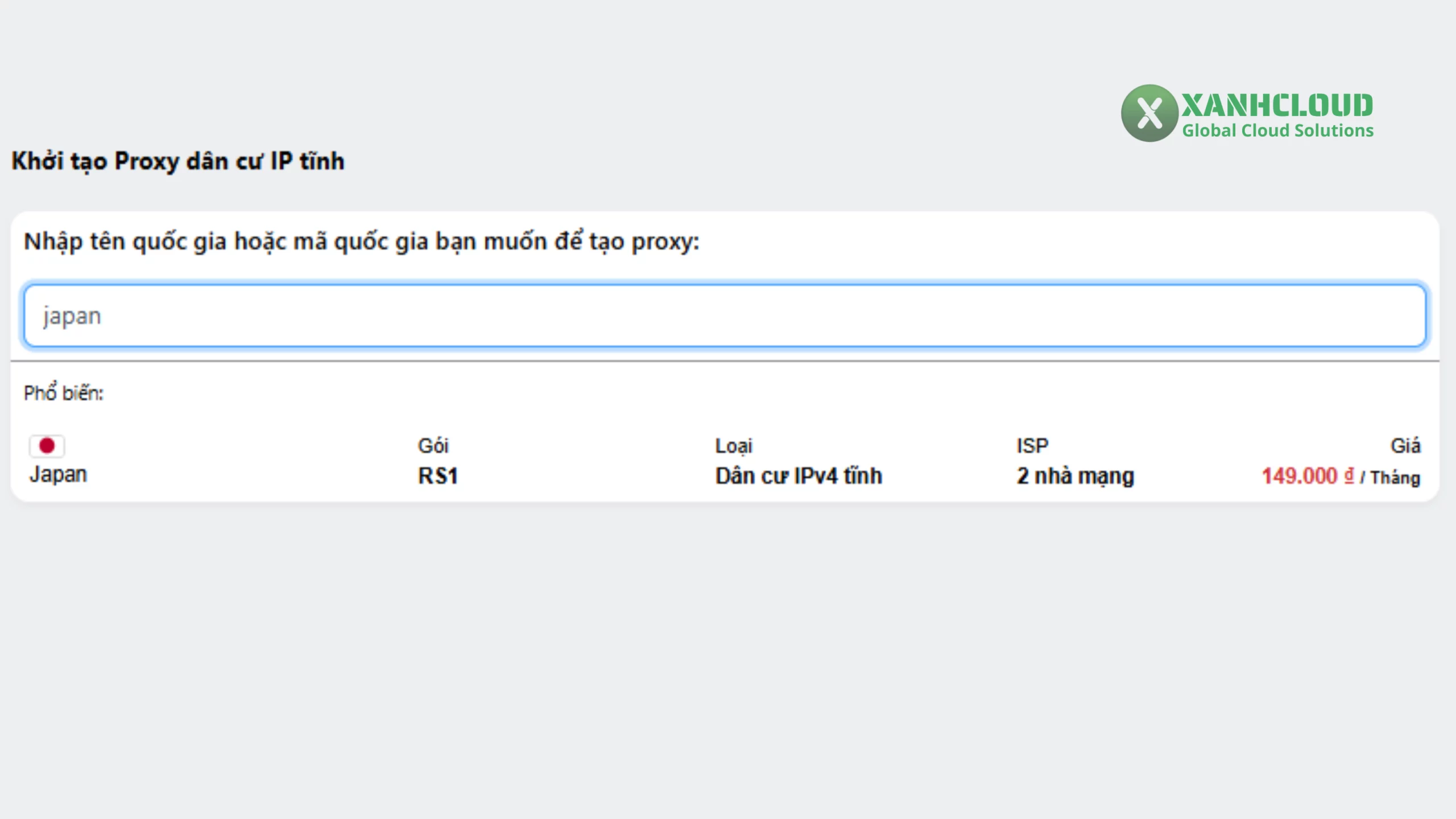The image size is (1456, 819).
Task: Select the 'Dân cư IPv4 tĩnh' type entry
Action: click(x=799, y=475)
